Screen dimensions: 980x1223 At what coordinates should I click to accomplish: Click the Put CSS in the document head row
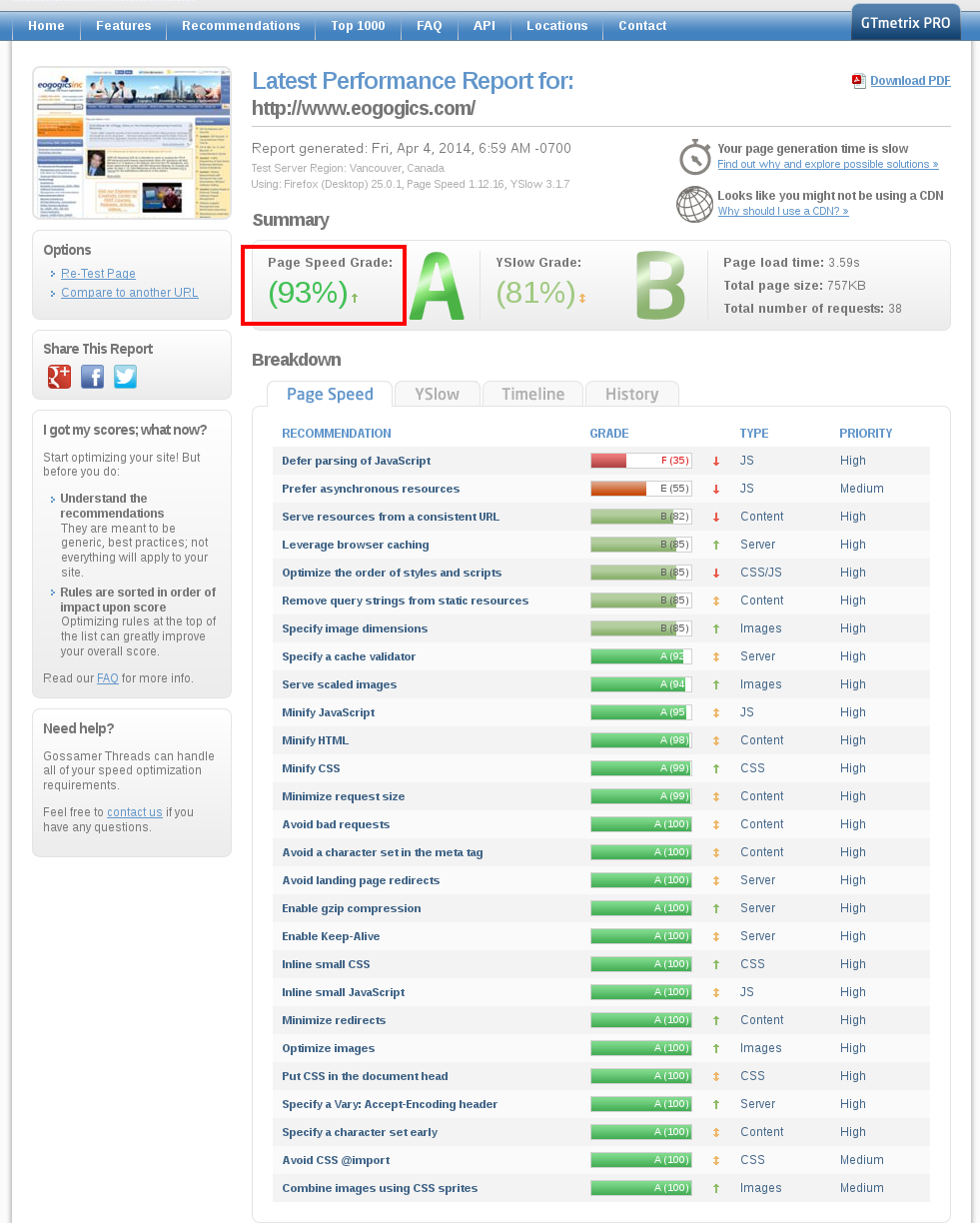point(600,1076)
